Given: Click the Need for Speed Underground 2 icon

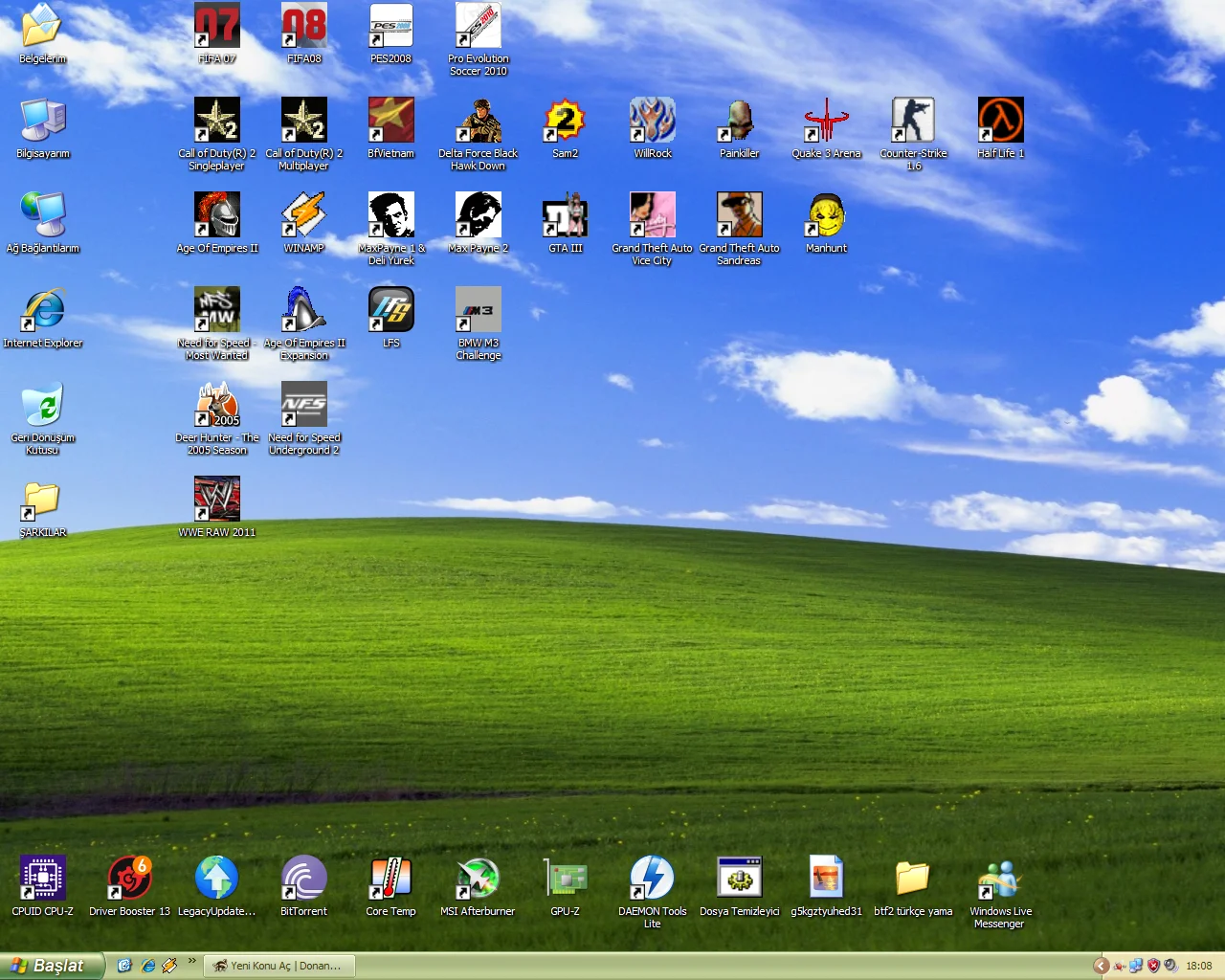Looking at the screenshot, I should tap(303, 405).
